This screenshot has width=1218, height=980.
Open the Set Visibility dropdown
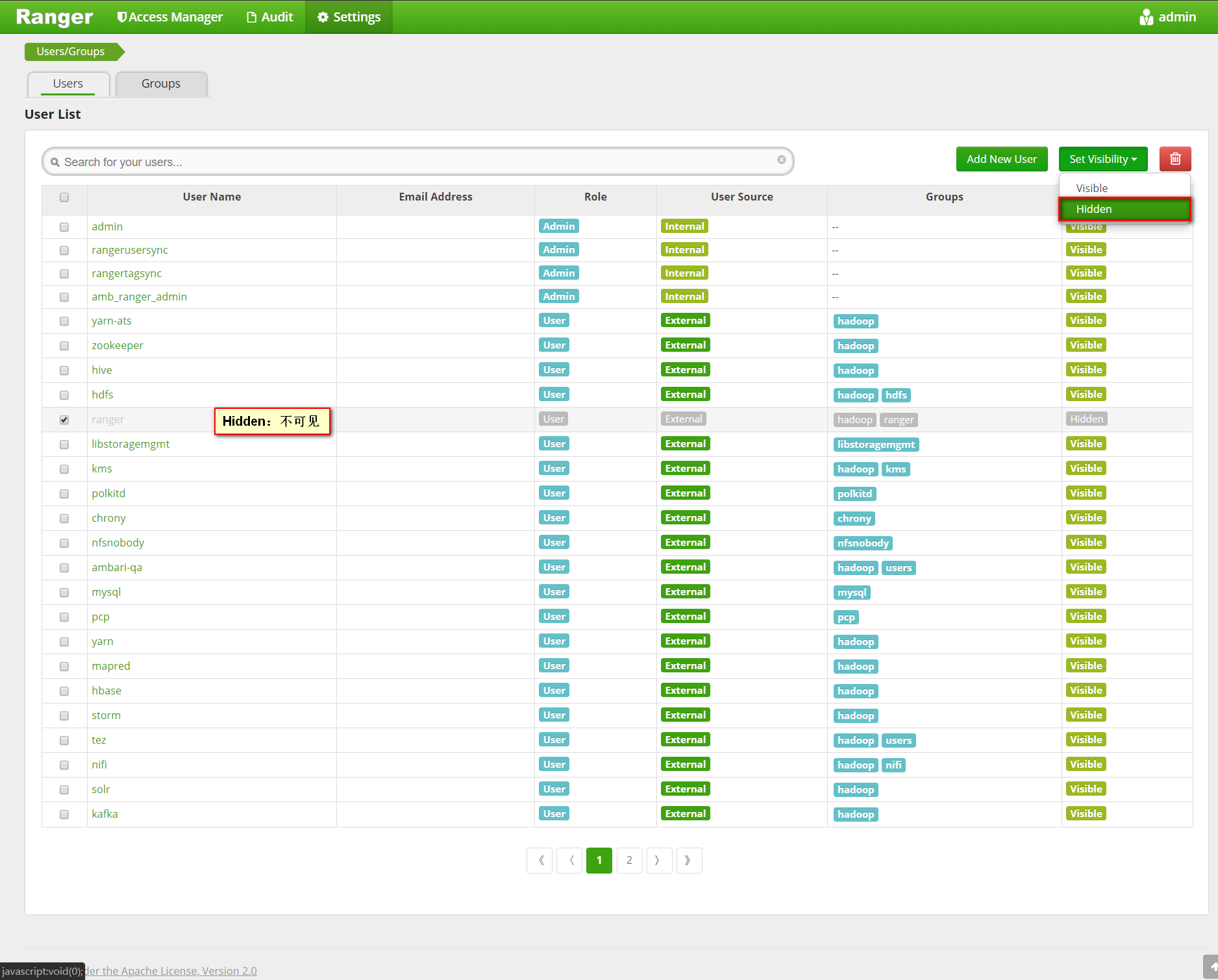1102,159
